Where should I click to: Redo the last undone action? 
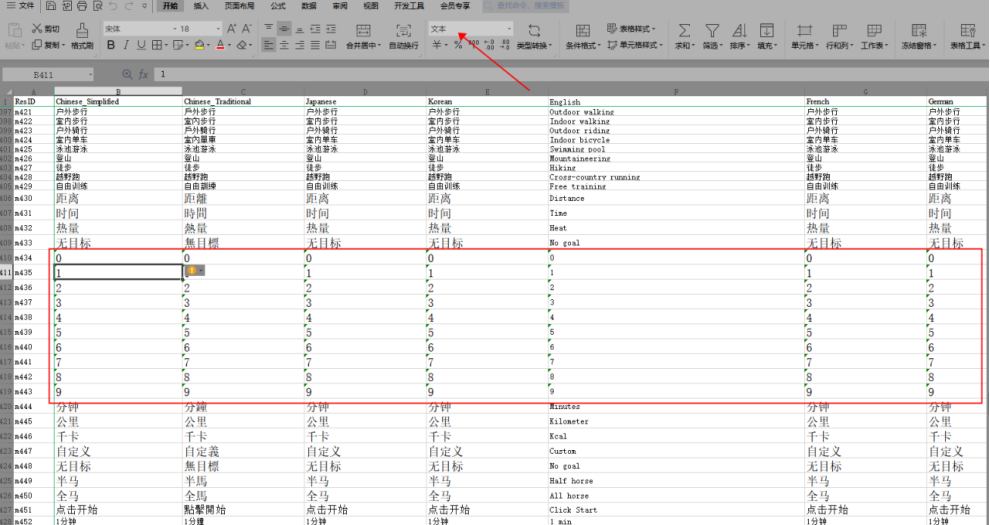[129, 6]
